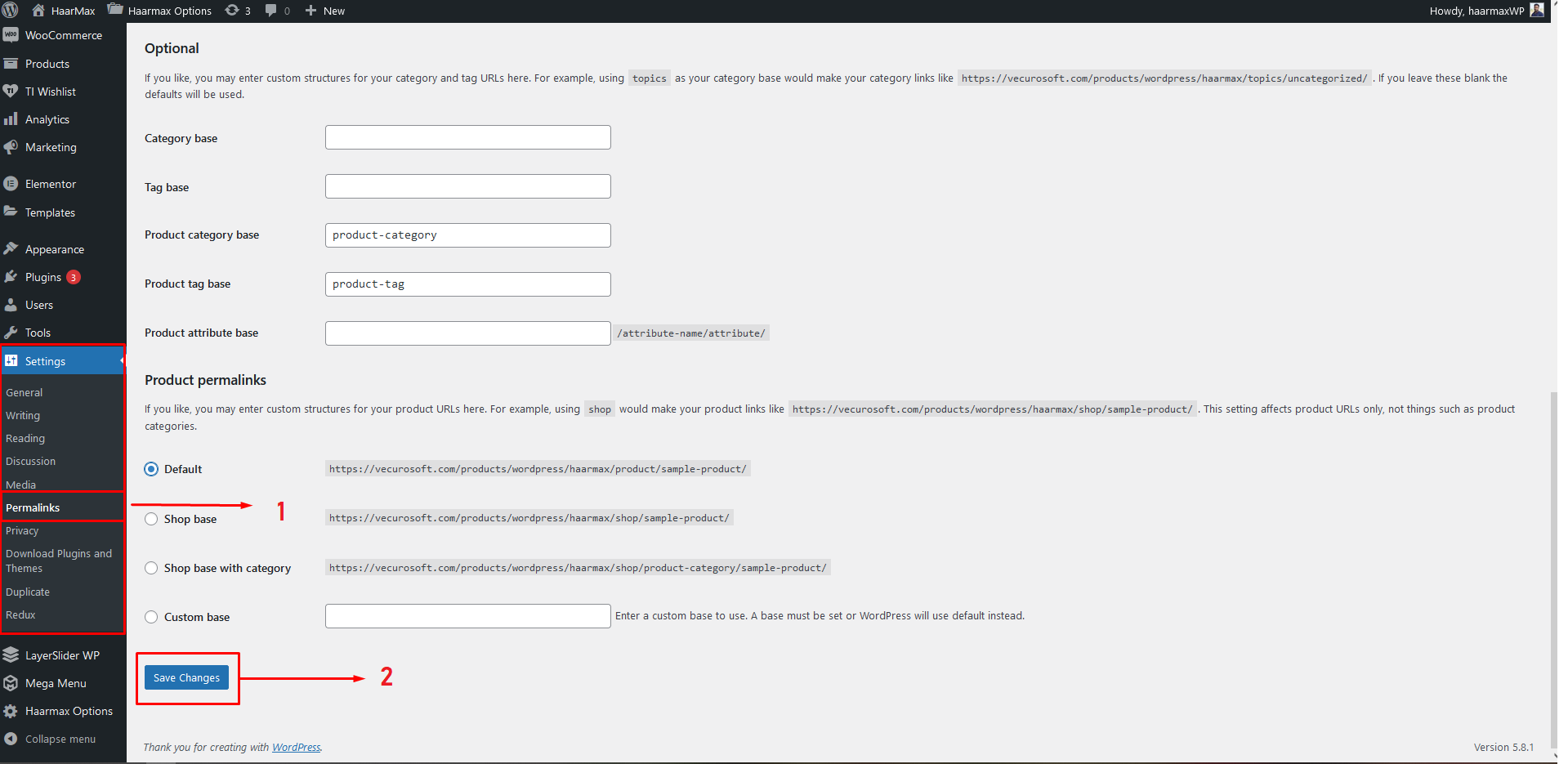Viewport: 1568px width, 764px height.
Task: Click the New plus icon
Action: [x=310, y=11]
